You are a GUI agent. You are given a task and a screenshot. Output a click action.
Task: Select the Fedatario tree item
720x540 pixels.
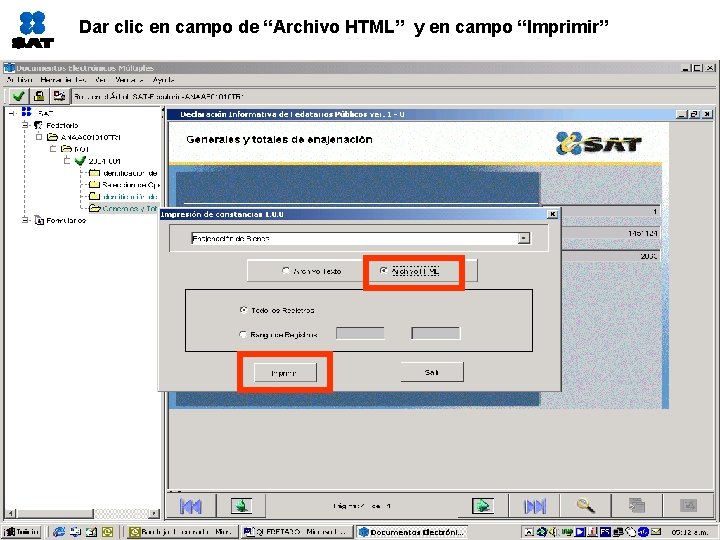click(56, 125)
